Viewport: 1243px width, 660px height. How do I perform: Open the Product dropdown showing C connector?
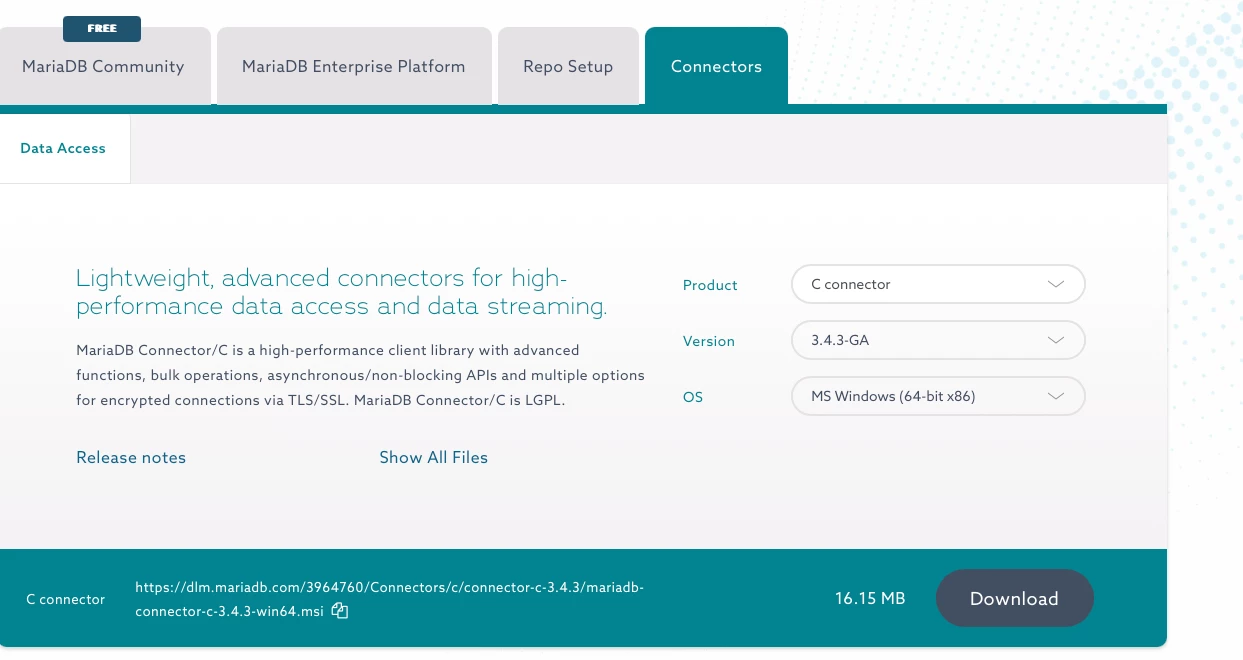point(938,284)
